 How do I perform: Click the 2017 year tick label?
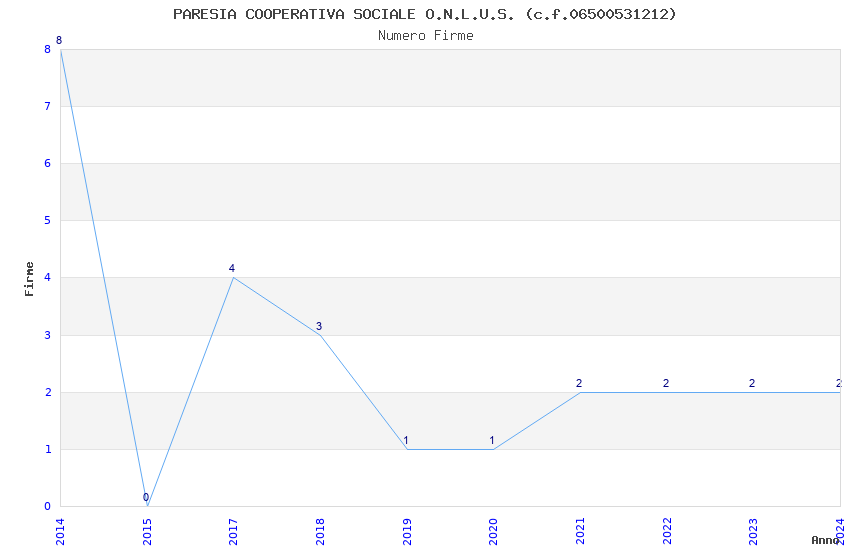coord(233,530)
